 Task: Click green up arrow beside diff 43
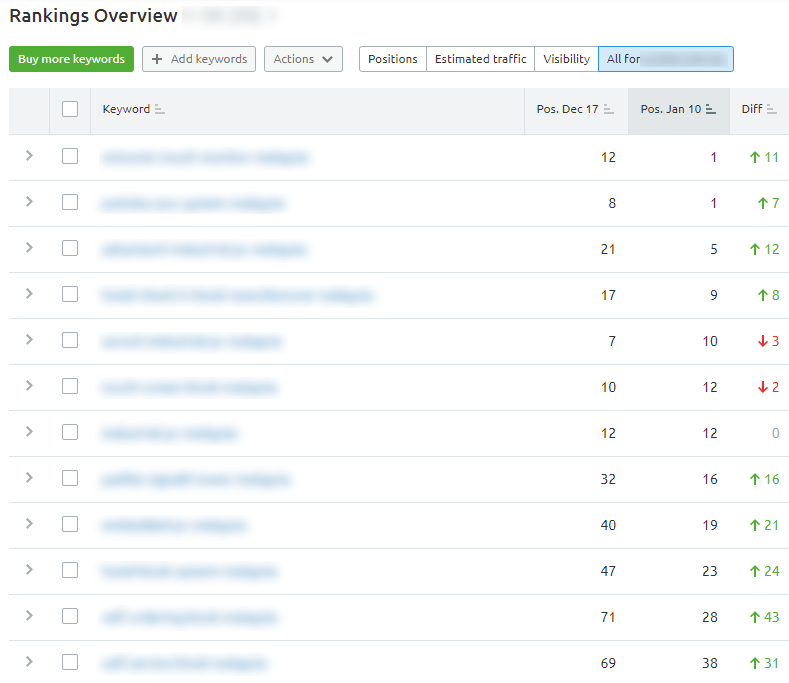click(x=754, y=617)
